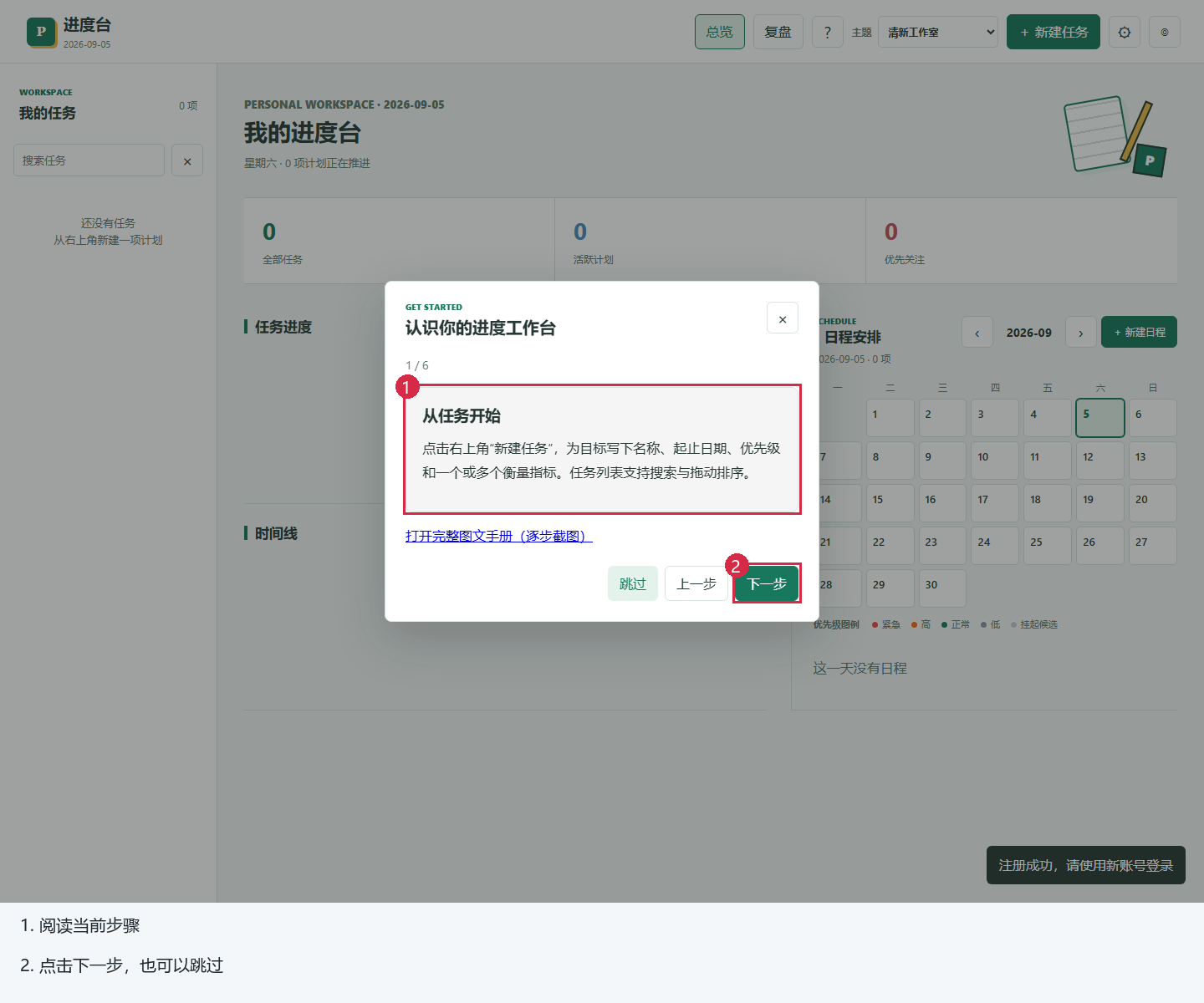Viewport: 1204px width, 1003px height.
Task: Click the circular account icon button
Action: [x=1165, y=32]
